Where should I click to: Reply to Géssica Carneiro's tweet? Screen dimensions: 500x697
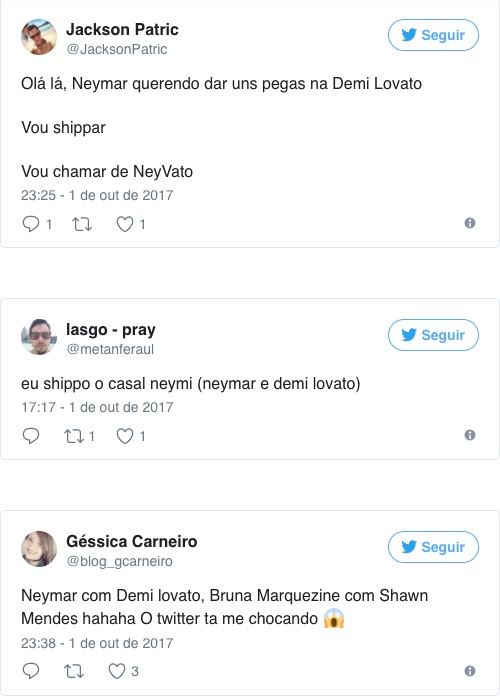(x=31, y=671)
